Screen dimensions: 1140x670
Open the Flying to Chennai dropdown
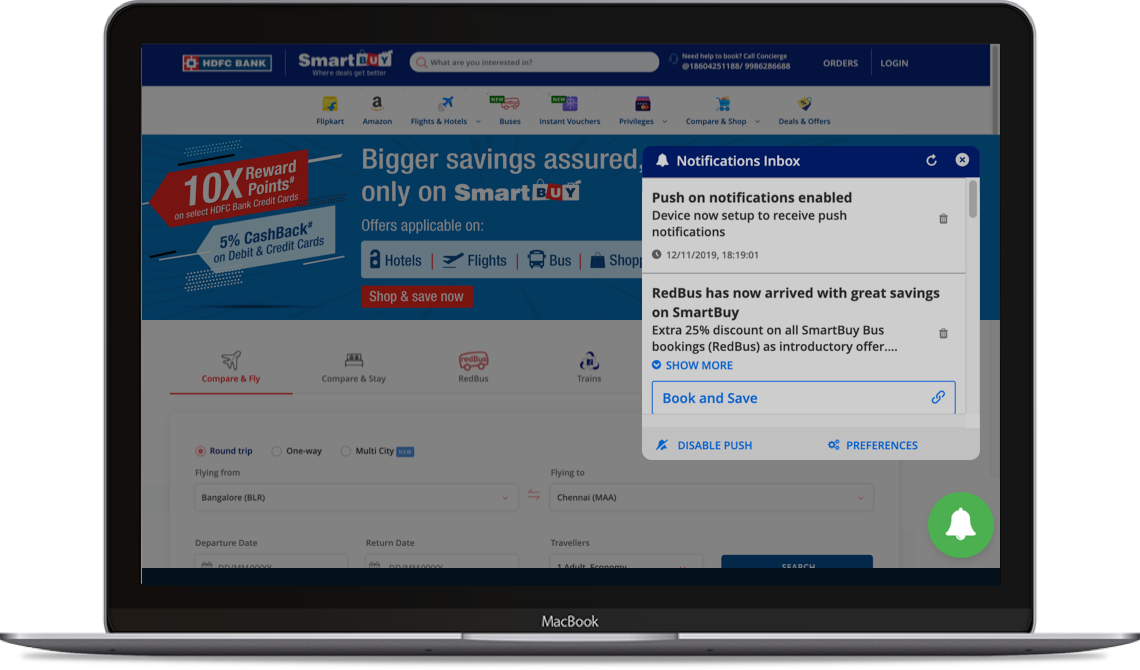coord(711,498)
